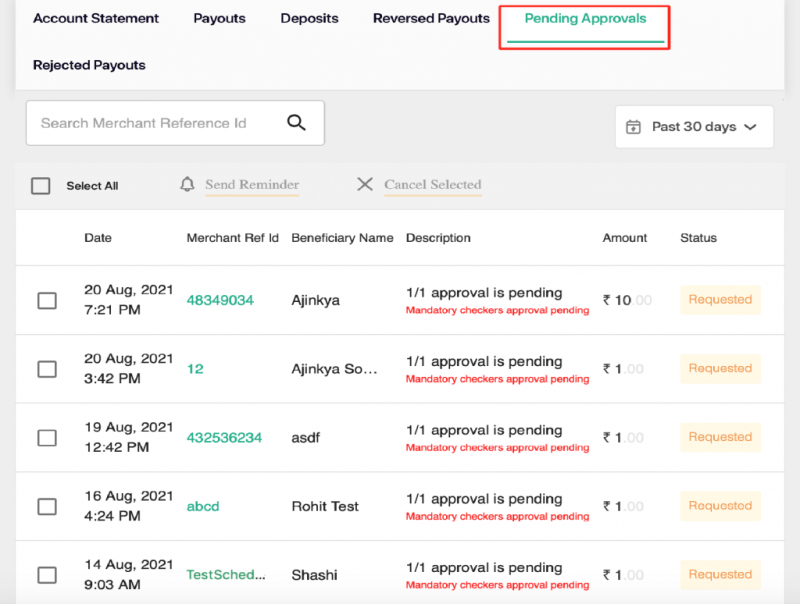
Task: Click the date 19 Aug, 2021 12:42 PM
Action: 129,437
